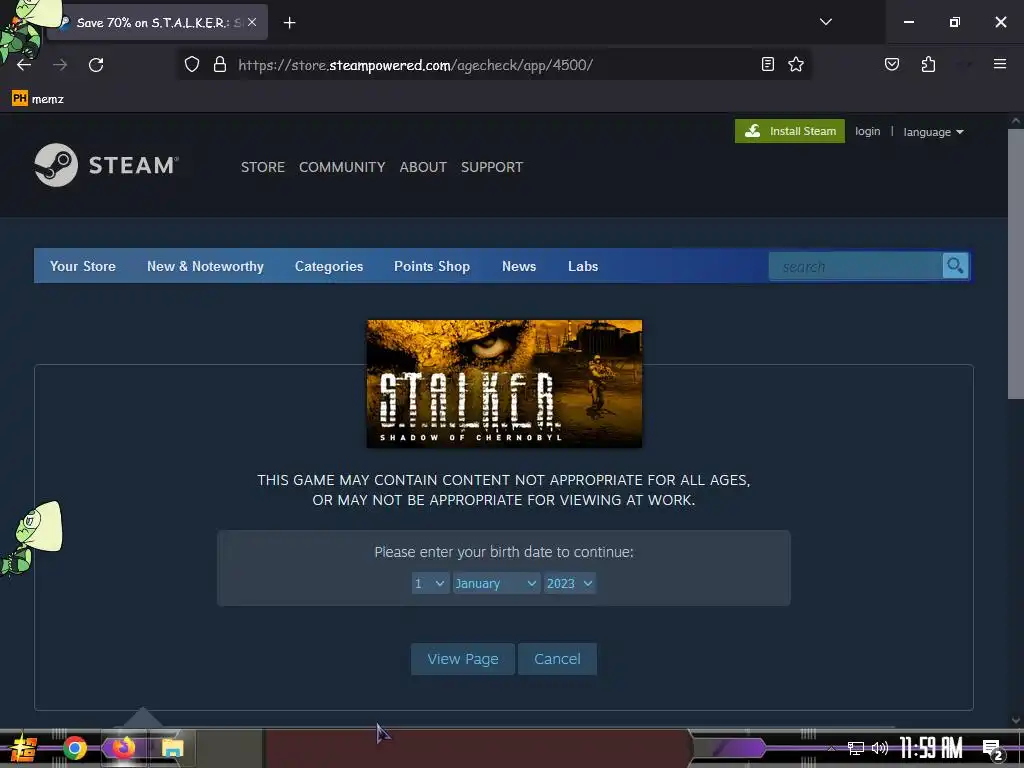Bookmark this page with the star icon
This screenshot has width=1024, height=768.
click(x=795, y=64)
